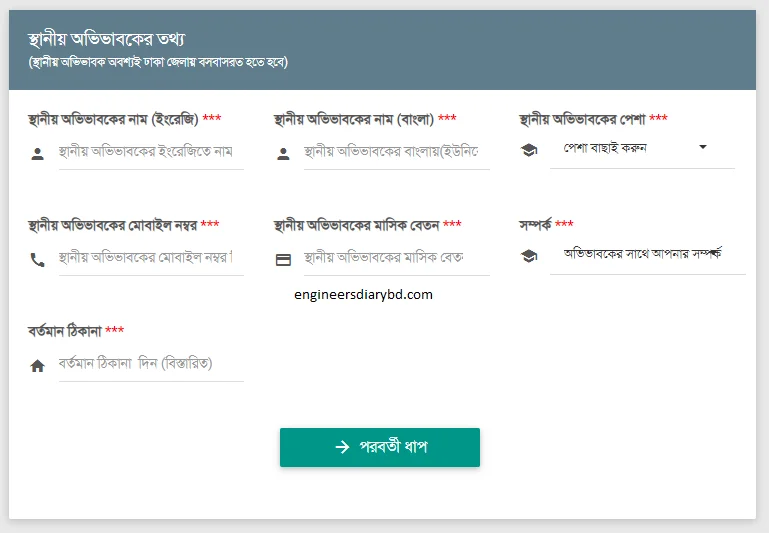Click the graduation cap icon beside সম্পর্ক field
Image resolution: width=769 pixels, height=533 pixels.
(528, 256)
